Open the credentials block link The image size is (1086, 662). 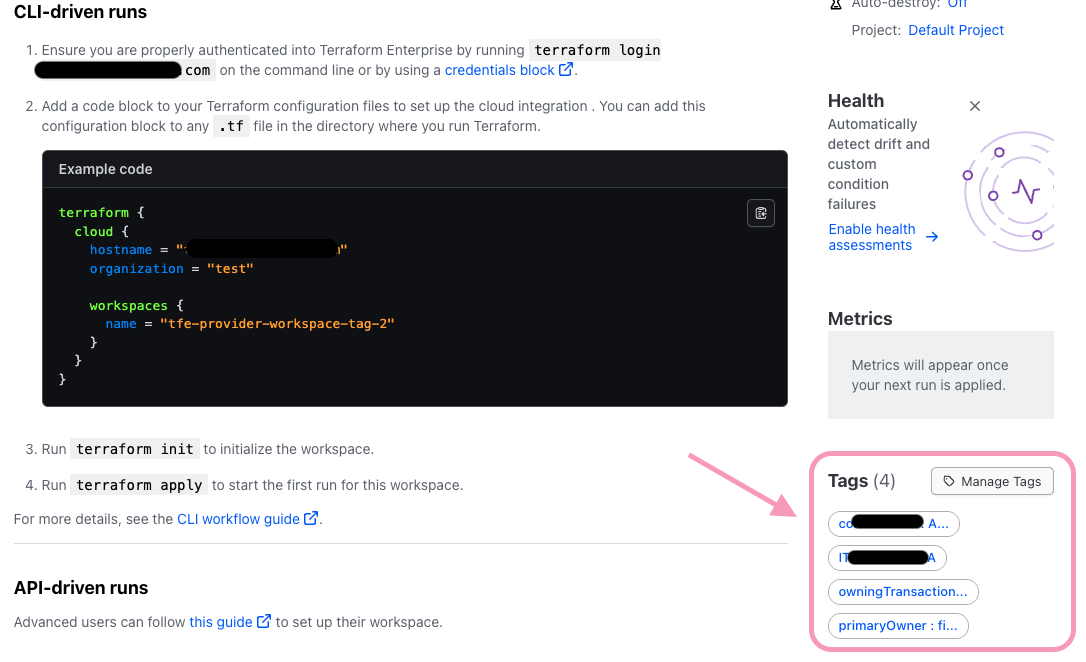pyautogui.click(x=499, y=70)
